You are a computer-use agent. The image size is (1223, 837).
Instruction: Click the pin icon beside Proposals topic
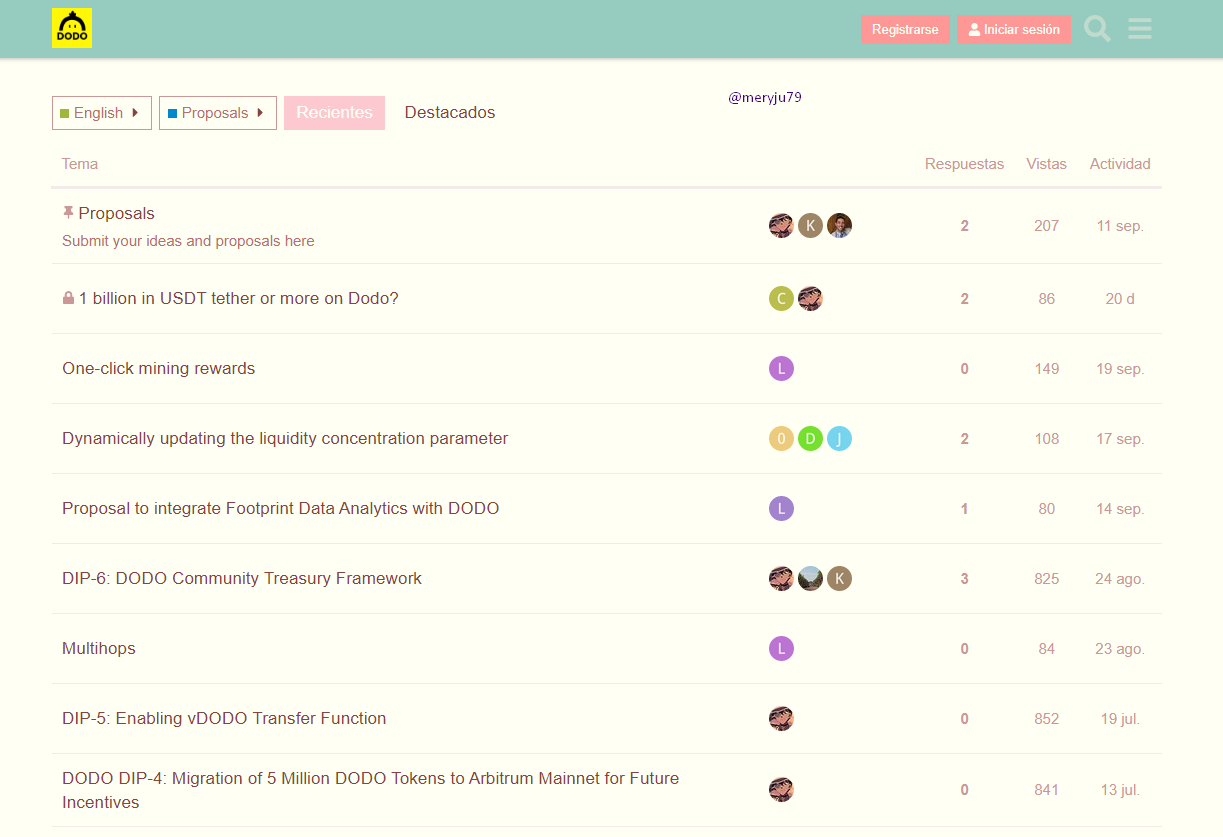[x=68, y=213]
